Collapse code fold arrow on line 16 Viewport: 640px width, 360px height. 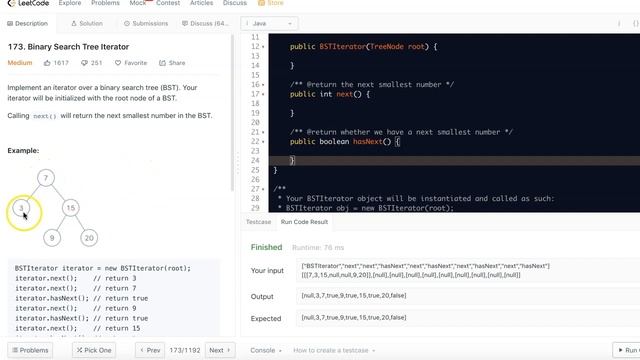[263, 85]
